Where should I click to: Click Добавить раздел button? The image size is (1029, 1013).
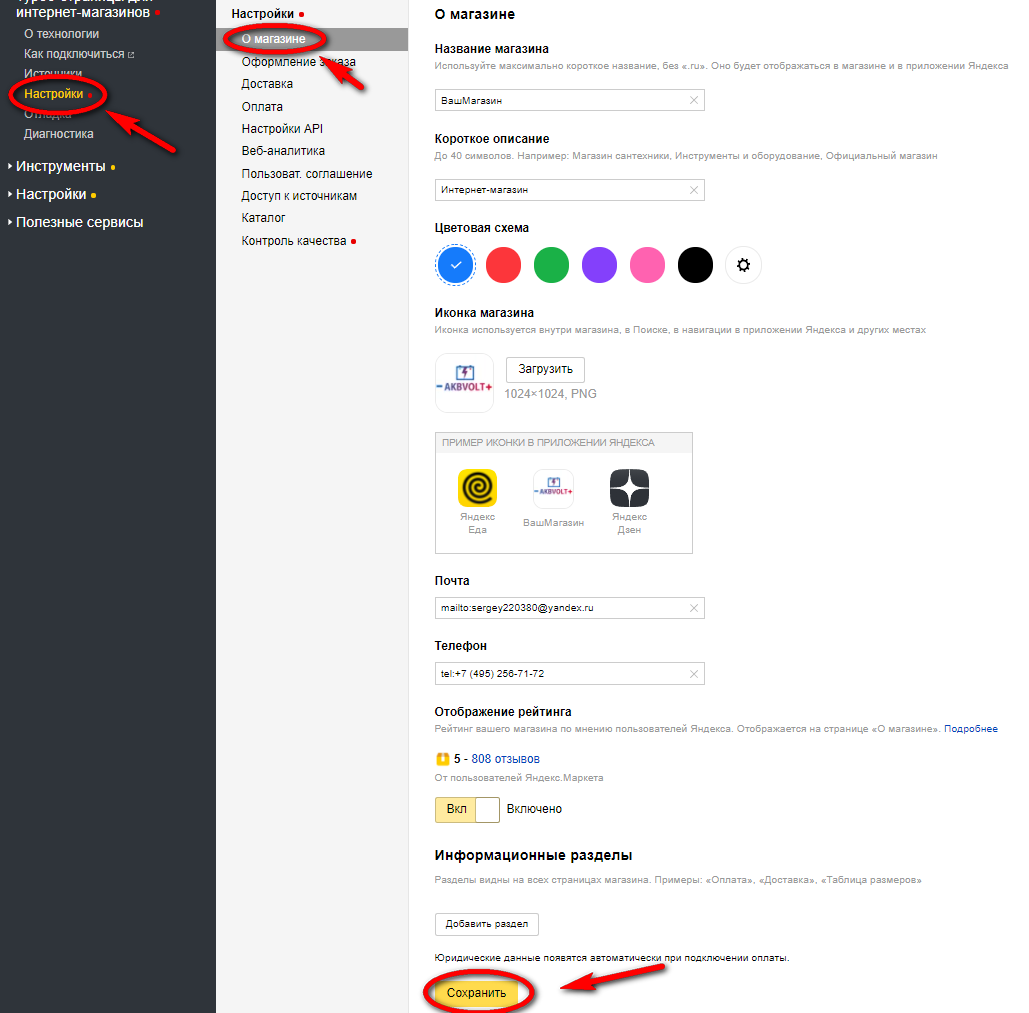pyautogui.click(x=486, y=924)
